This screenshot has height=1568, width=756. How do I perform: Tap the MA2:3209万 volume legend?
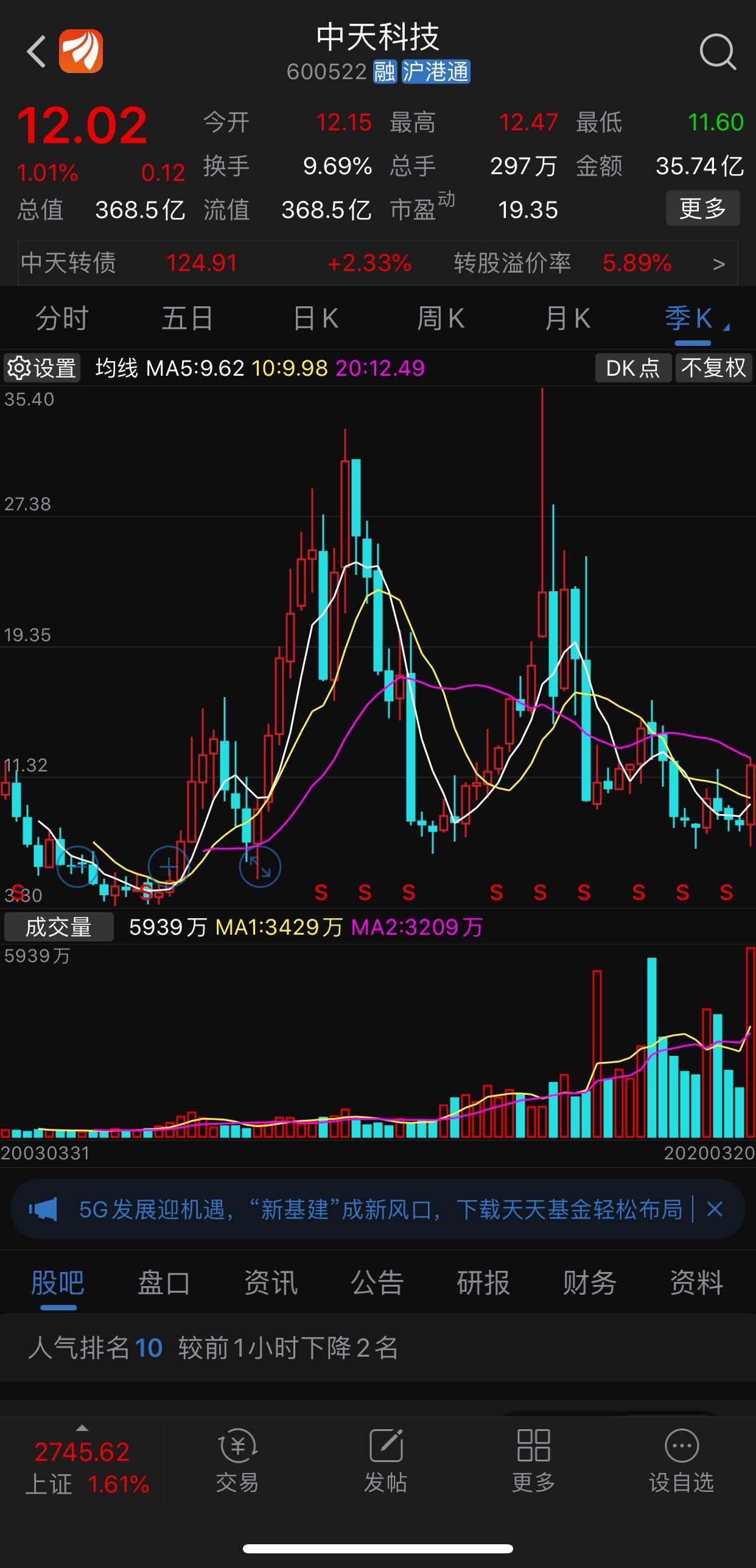(417, 927)
